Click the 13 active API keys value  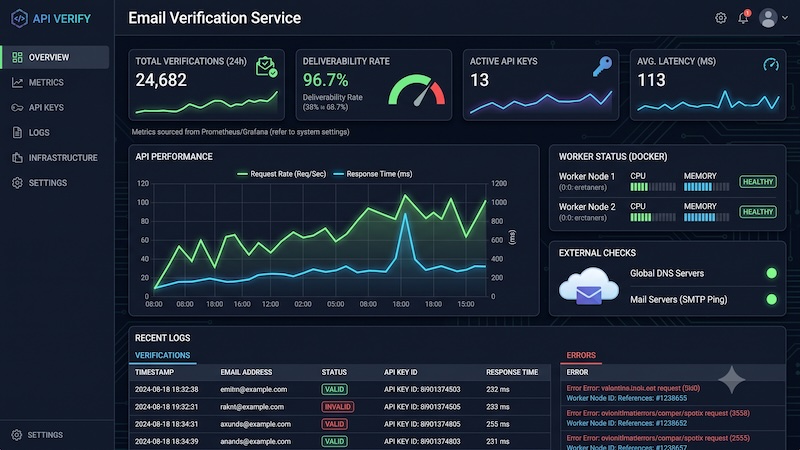(x=480, y=80)
